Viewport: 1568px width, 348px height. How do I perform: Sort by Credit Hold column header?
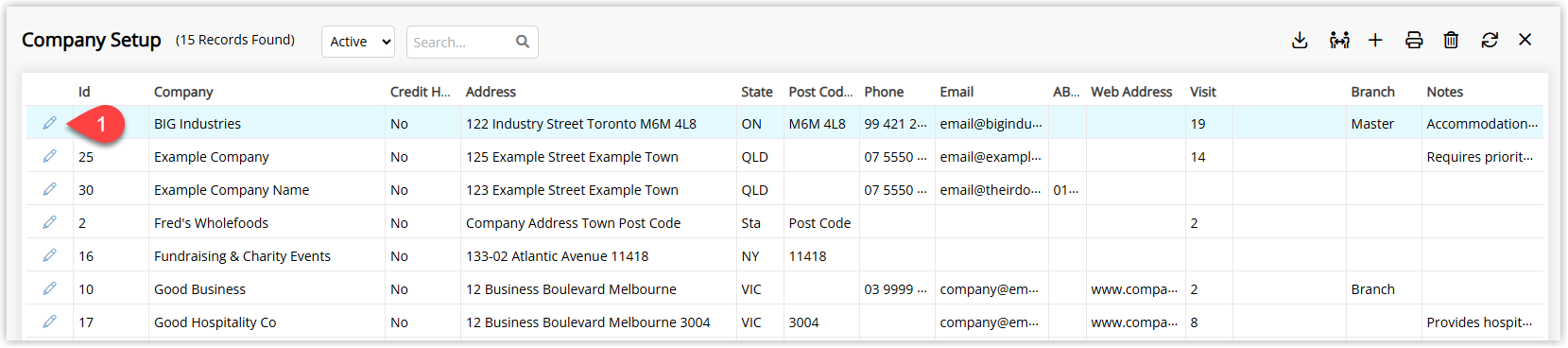[x=421, y=92]
